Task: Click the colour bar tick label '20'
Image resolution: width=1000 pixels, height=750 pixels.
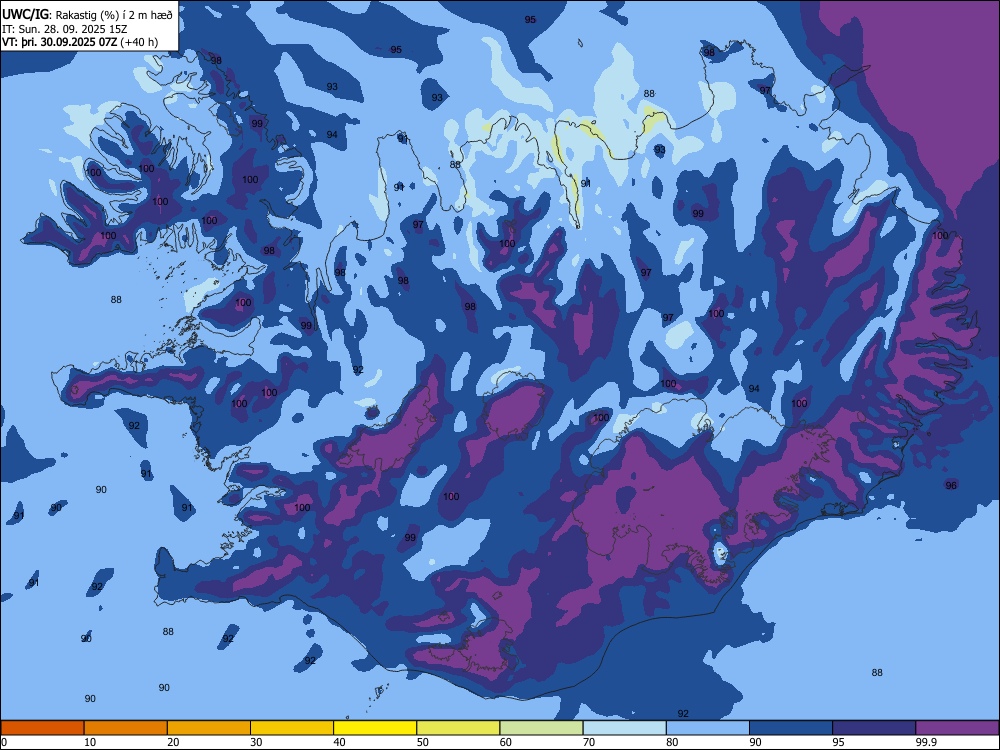Action: click(173, 742)
